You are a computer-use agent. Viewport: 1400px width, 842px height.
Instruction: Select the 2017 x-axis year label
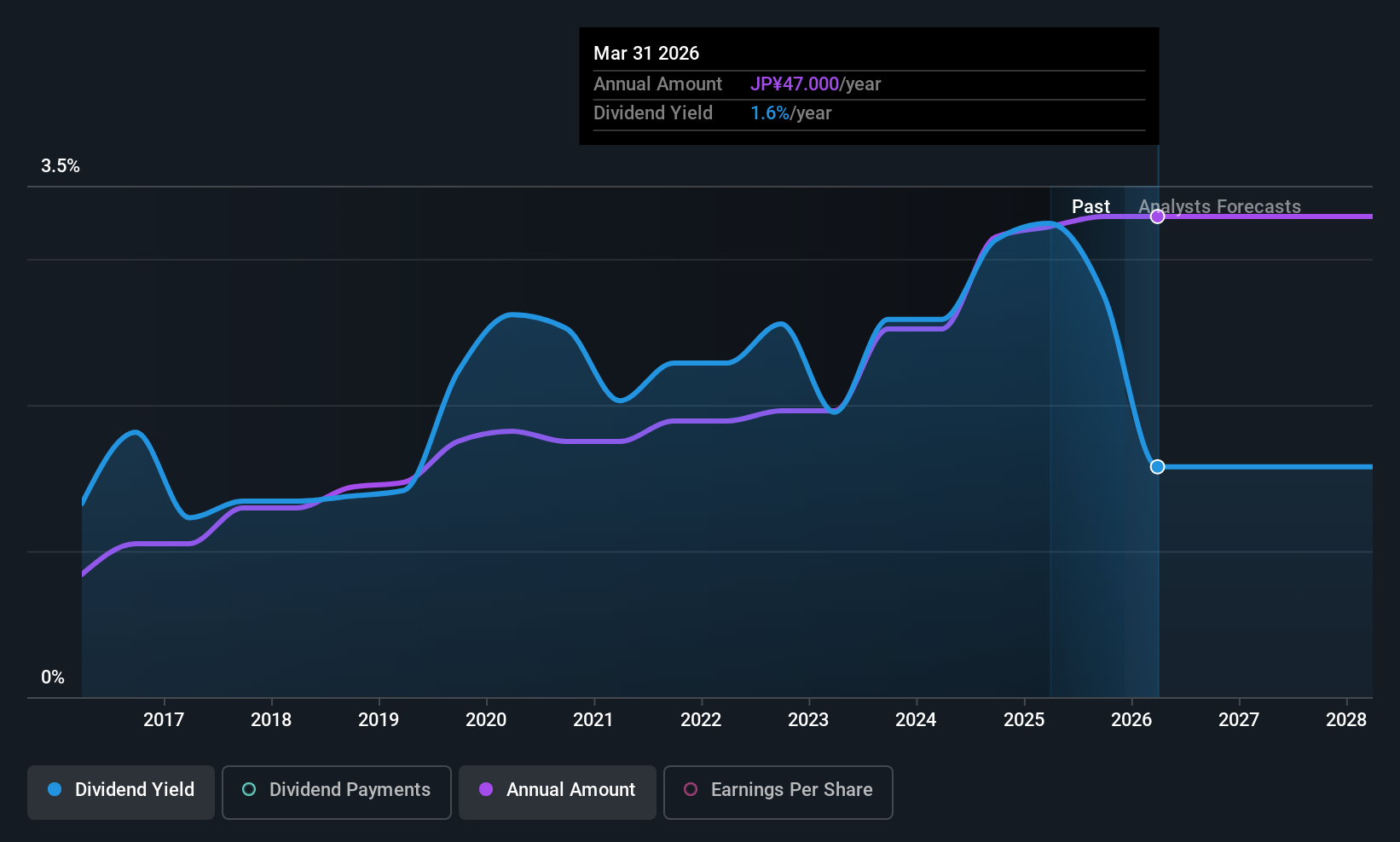click(x=164, y=720)
